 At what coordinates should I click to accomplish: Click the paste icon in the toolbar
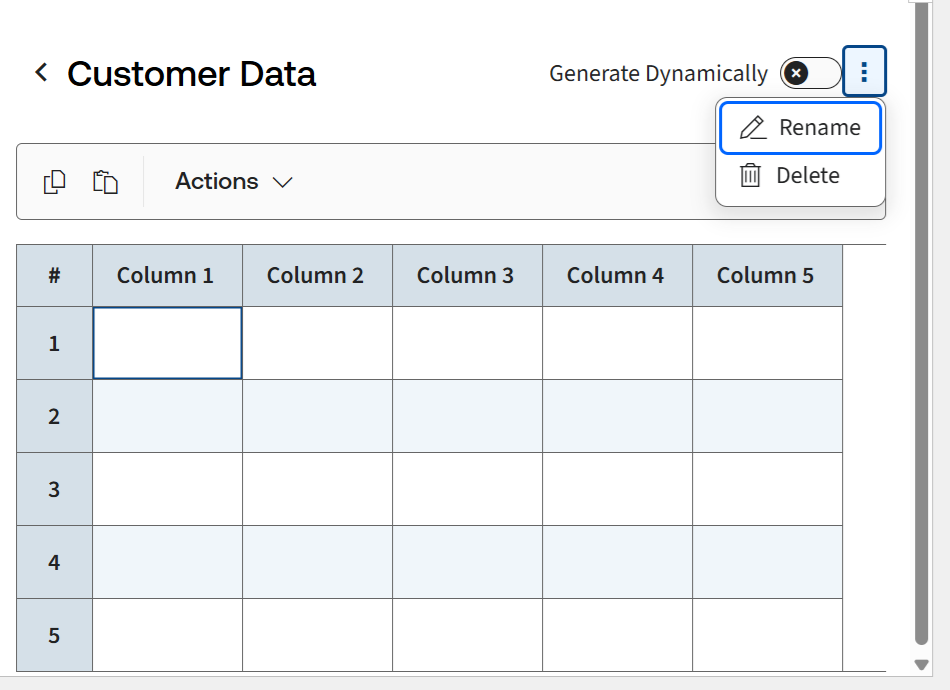click(x=104, y=181)
